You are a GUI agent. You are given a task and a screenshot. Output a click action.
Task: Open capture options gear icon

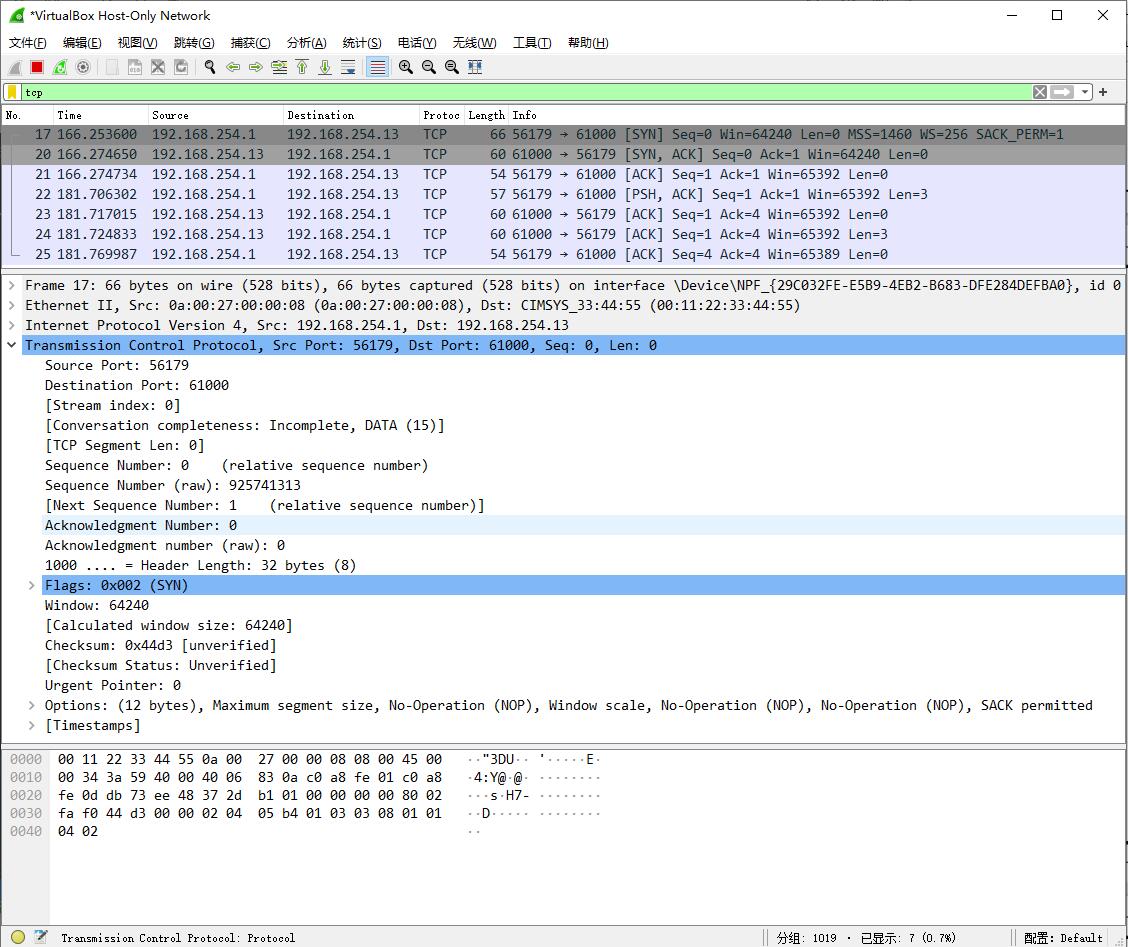coord(83,68)
